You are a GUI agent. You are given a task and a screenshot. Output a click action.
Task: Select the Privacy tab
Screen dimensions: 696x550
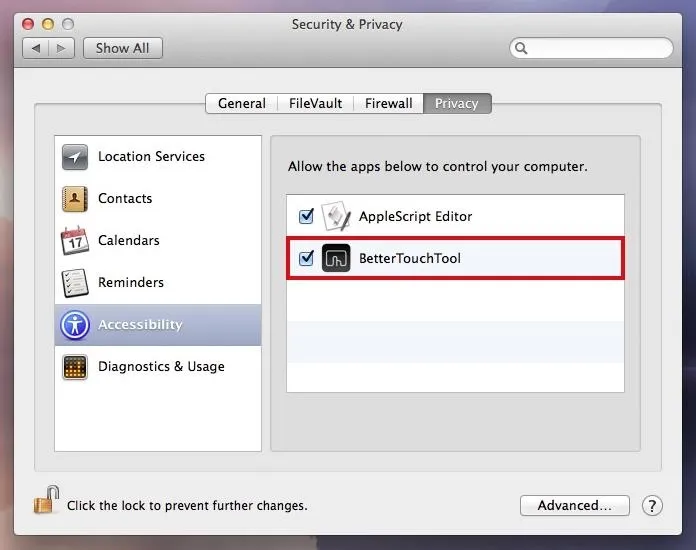457,103
